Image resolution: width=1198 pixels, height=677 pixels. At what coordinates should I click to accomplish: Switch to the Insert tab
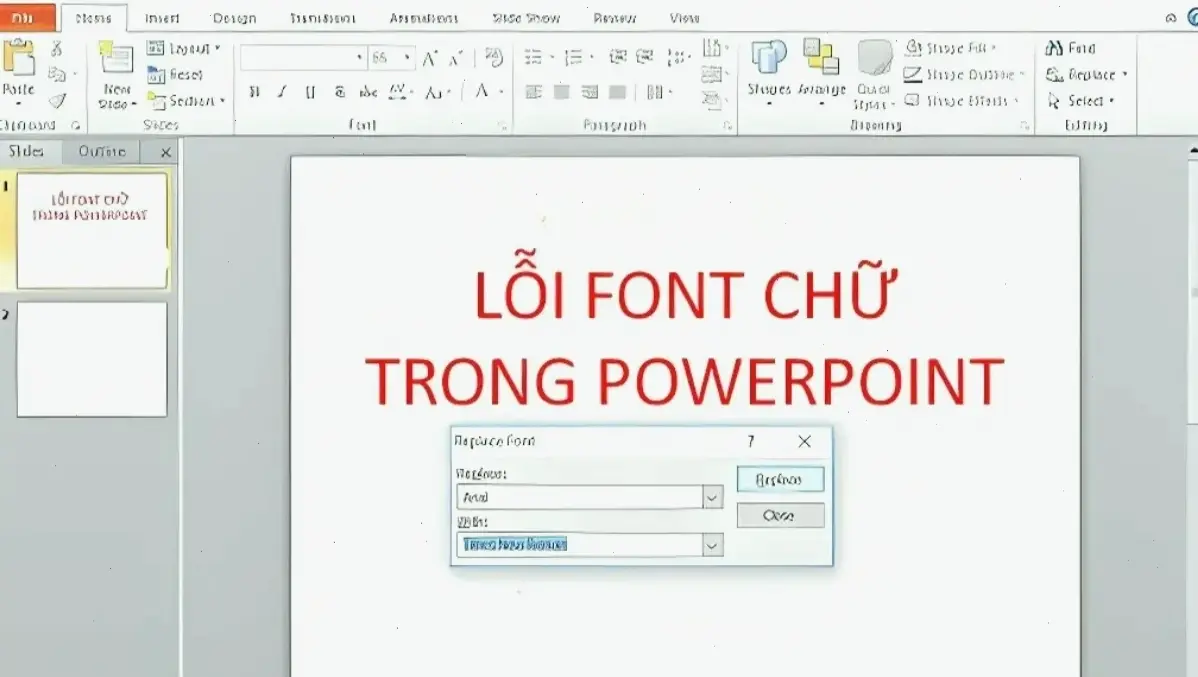162,18
